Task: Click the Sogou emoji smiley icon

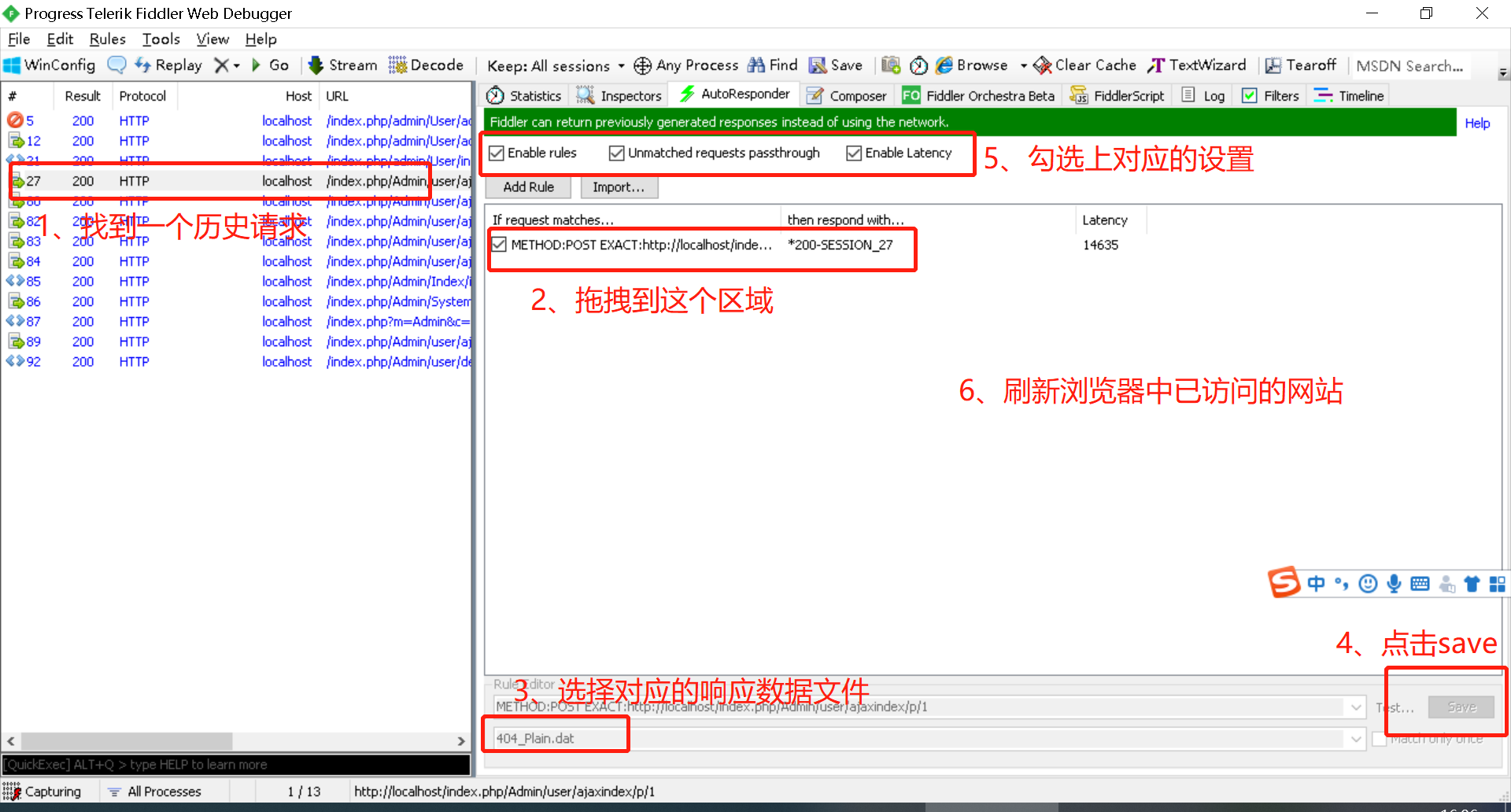Action: (x=1369, y=583)
